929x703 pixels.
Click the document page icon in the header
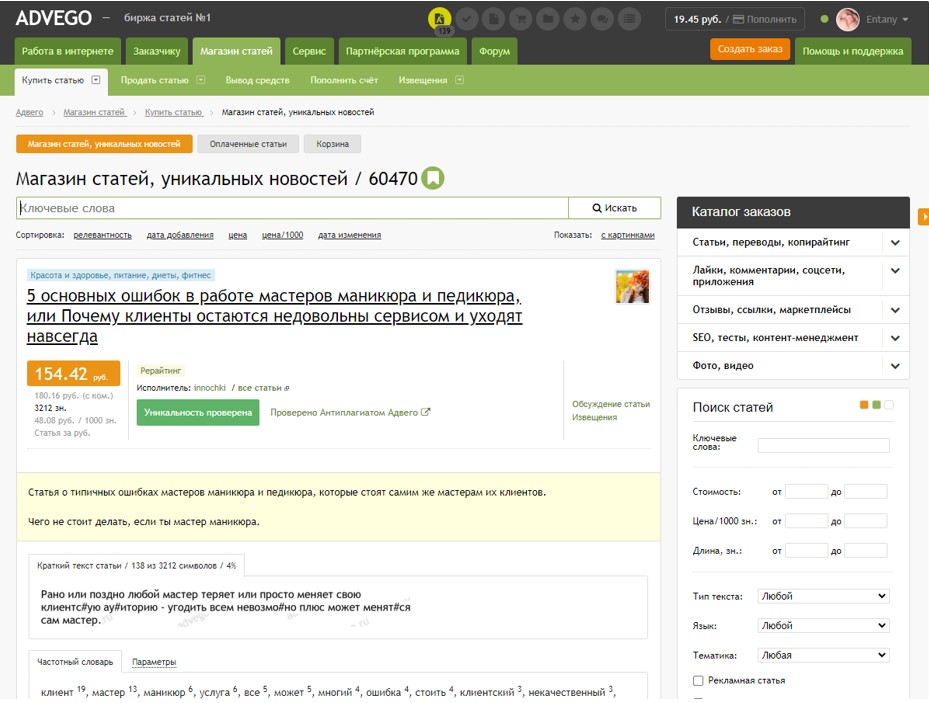[x=494, y=19]
